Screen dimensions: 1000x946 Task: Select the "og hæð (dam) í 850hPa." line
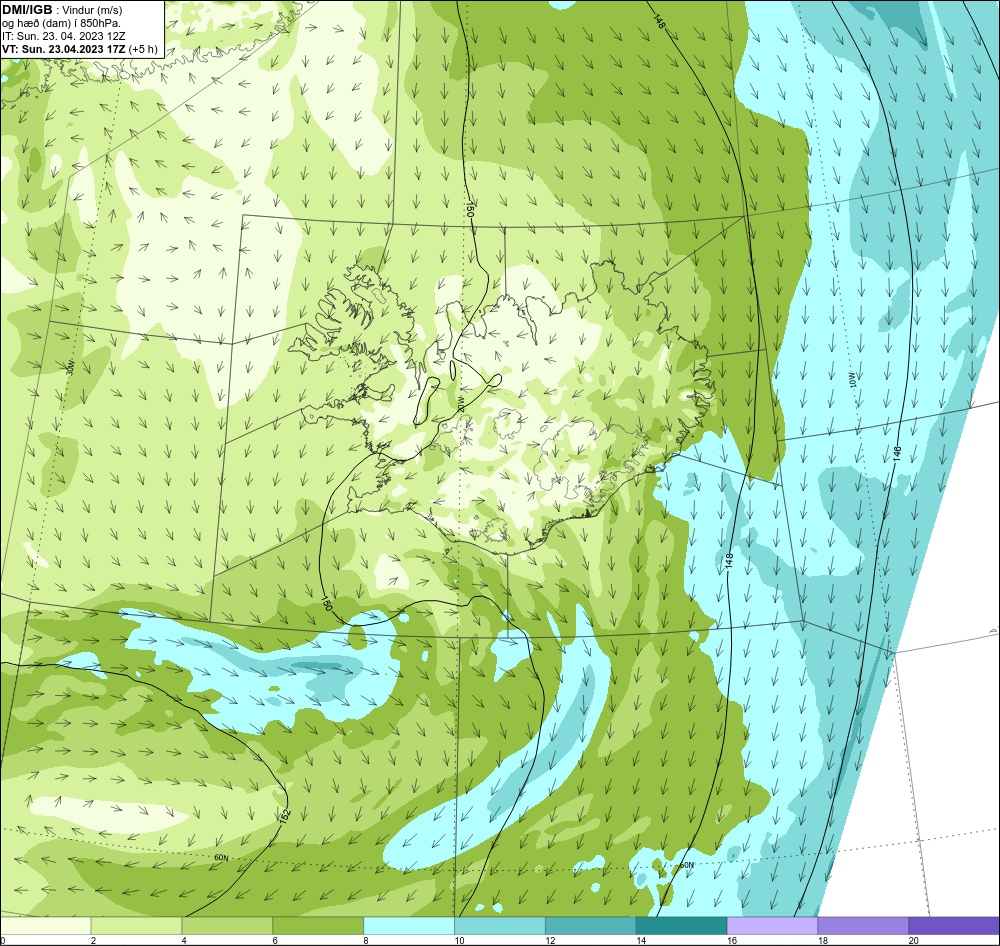(x=61, y=24)
